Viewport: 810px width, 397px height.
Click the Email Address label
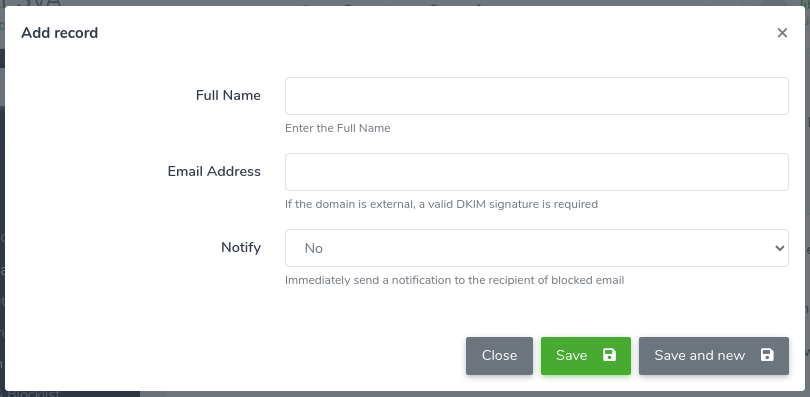coord(214,171)
